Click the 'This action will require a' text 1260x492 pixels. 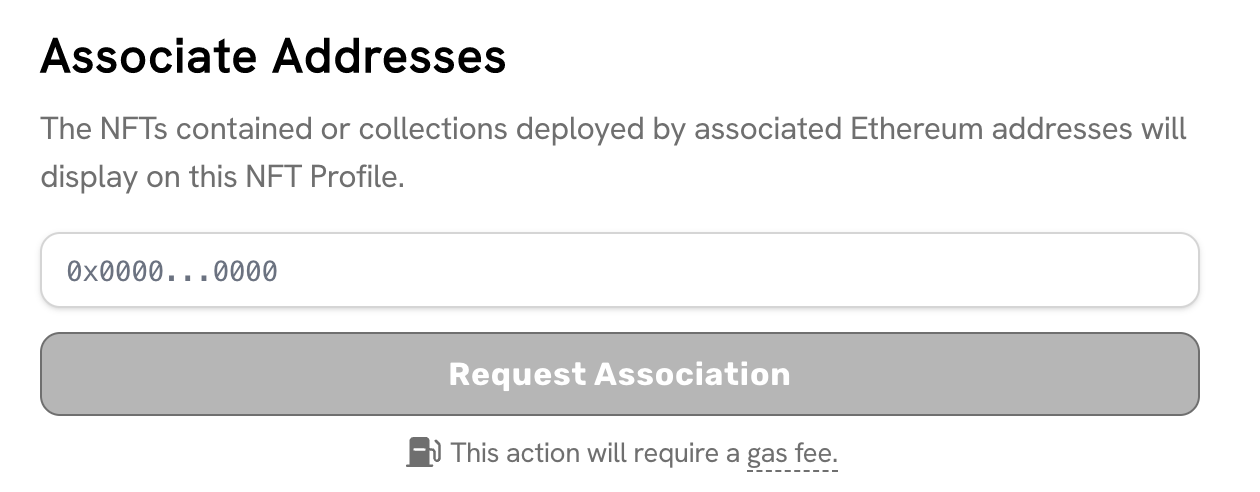coord(595,454)
